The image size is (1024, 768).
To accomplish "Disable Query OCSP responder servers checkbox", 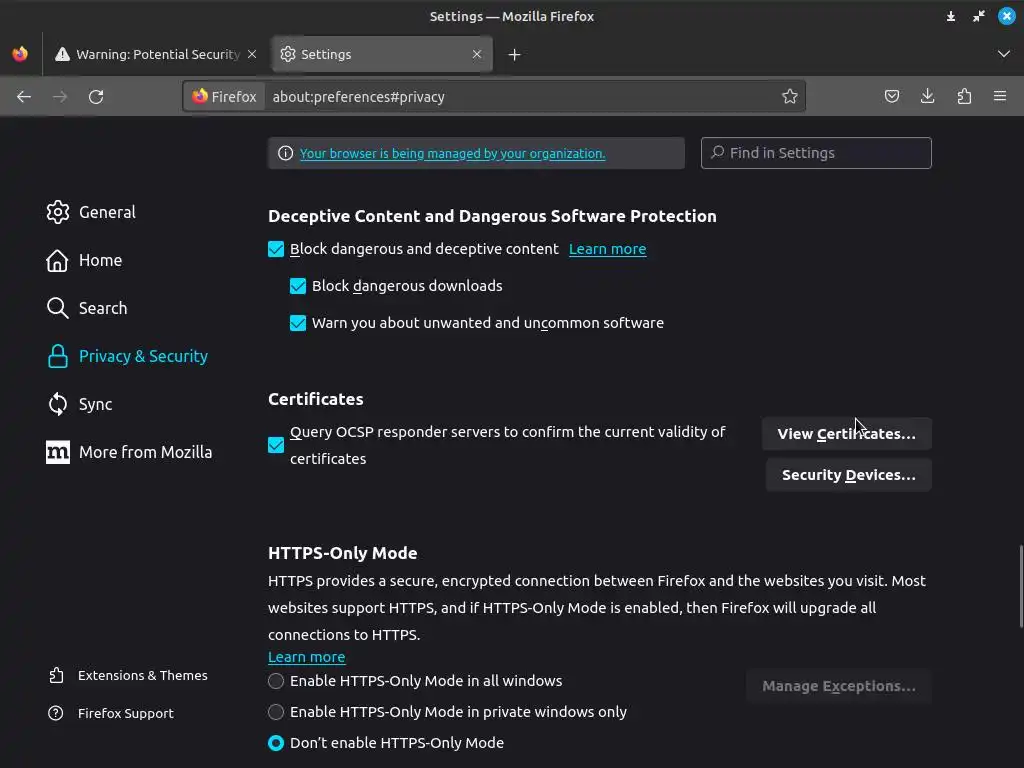I will point(276,445).
